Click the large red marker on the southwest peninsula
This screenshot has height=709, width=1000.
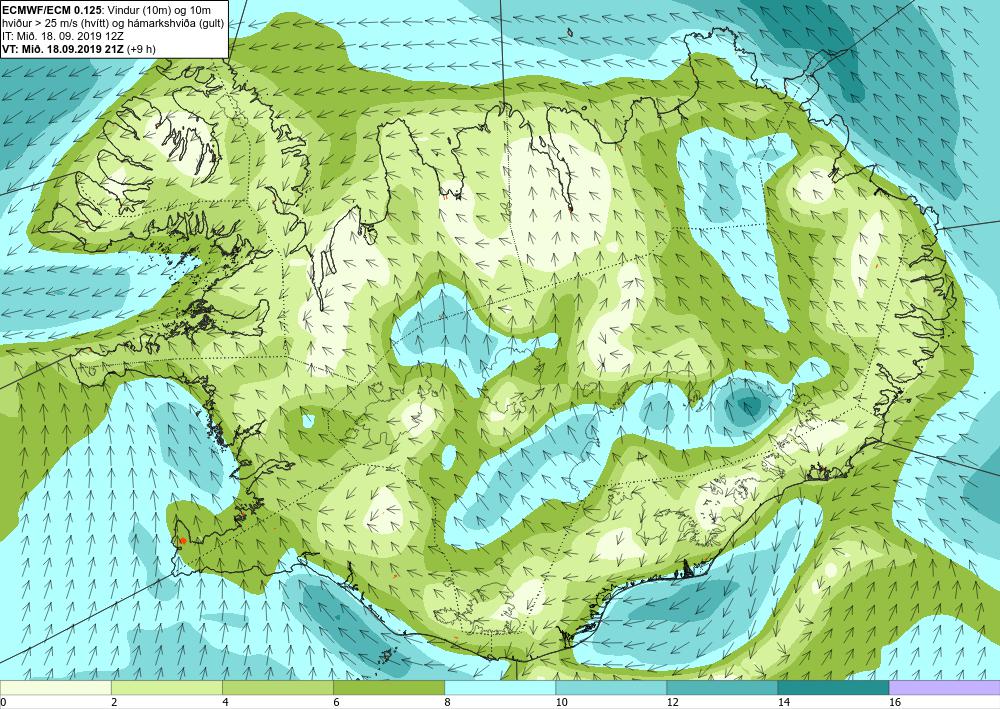[x=183, y=540]
